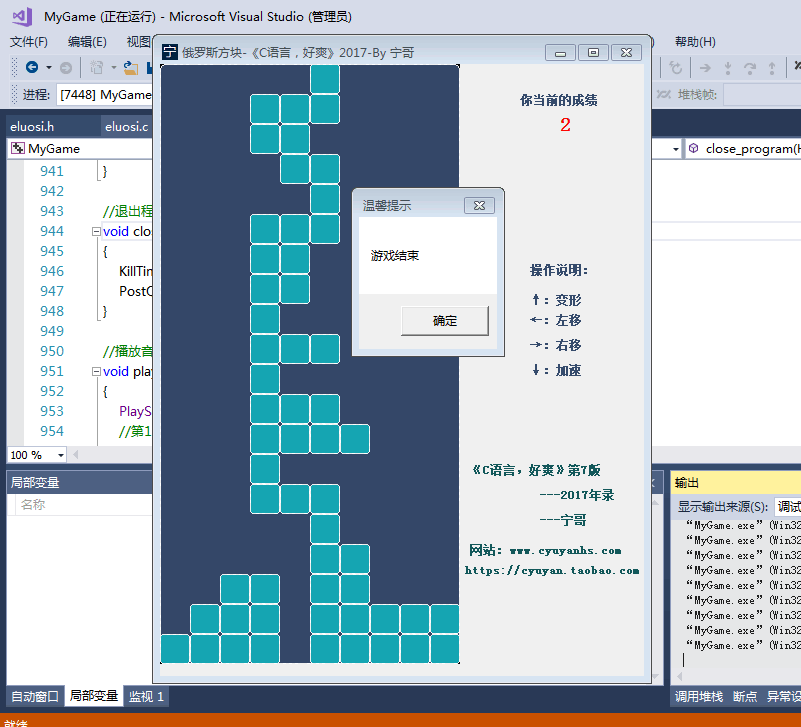This screenshot has height=727, width=801.
Task: Close the 温馨提示 dialog with X
Action: pyautogui.click(x=479, y=205)
